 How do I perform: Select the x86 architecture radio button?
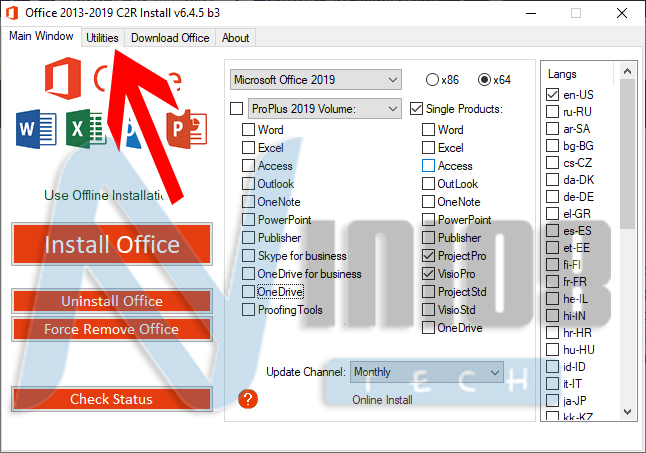coord(432,79)
